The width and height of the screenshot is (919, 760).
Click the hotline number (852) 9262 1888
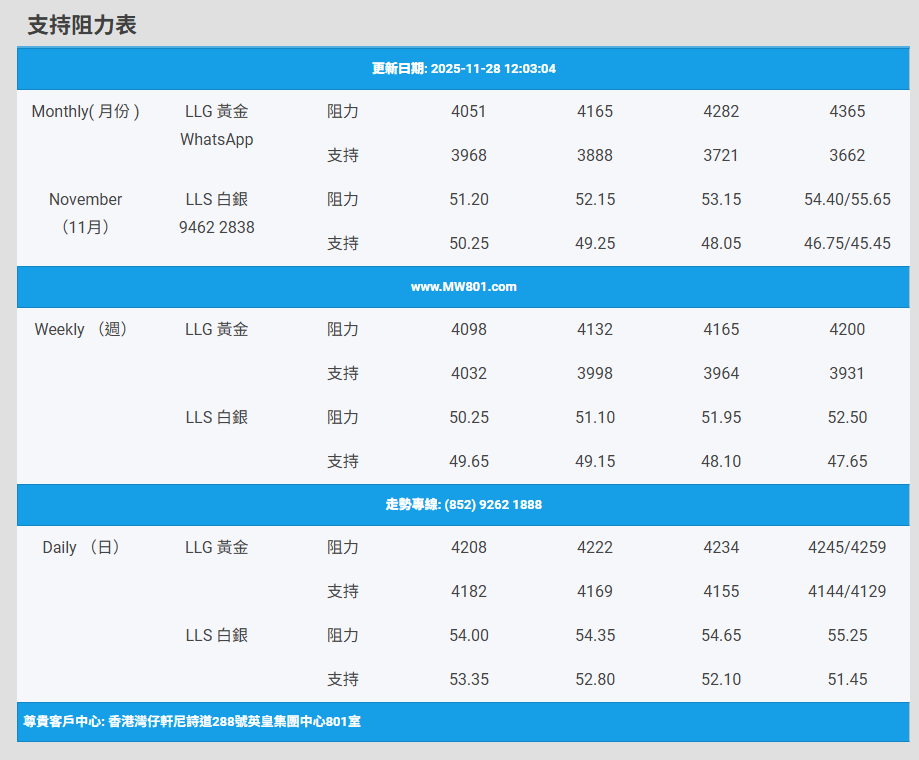pyautogui.click(x=463, y=505)
